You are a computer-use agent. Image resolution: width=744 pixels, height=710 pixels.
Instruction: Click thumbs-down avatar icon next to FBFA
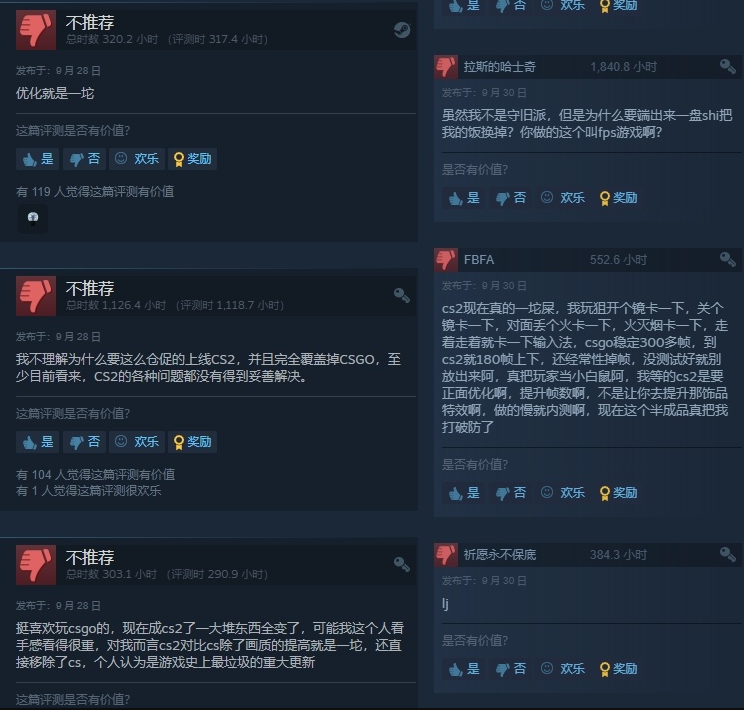pyautogui.click(x=446, y=260)
